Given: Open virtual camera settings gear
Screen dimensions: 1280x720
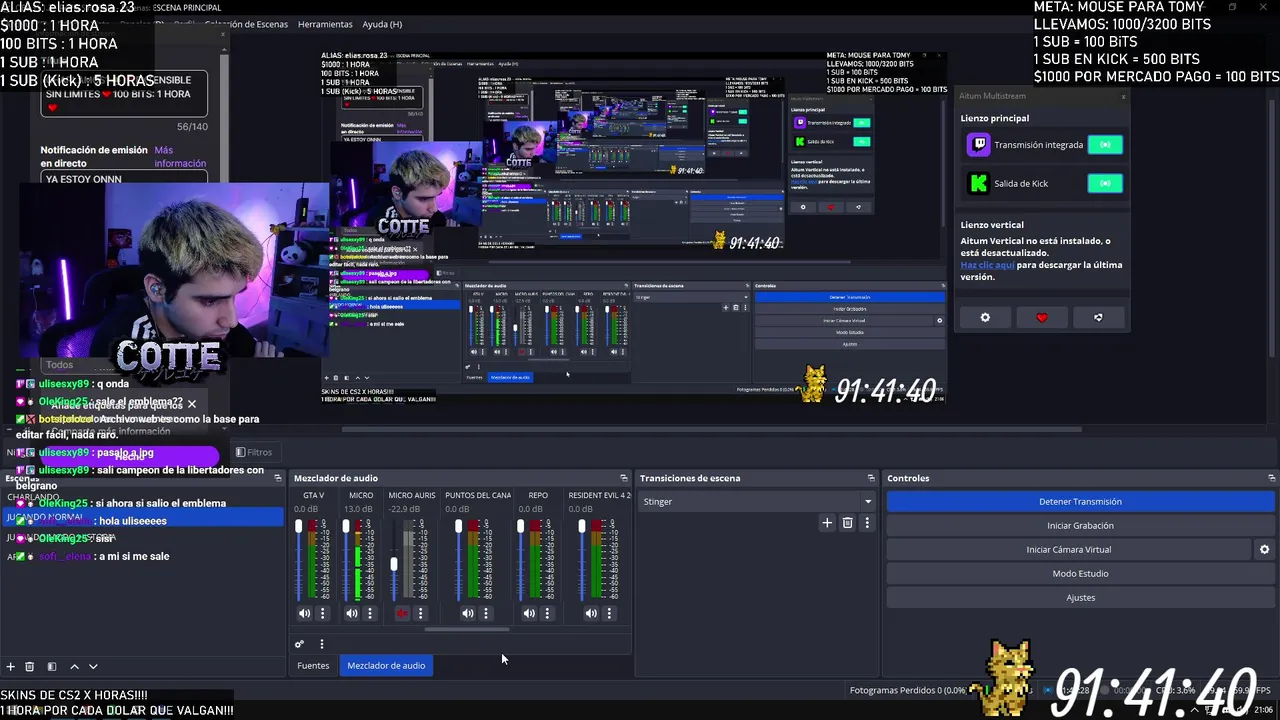Looking at the screenshot, I should pyautogui.click(x=1264, y=549).
